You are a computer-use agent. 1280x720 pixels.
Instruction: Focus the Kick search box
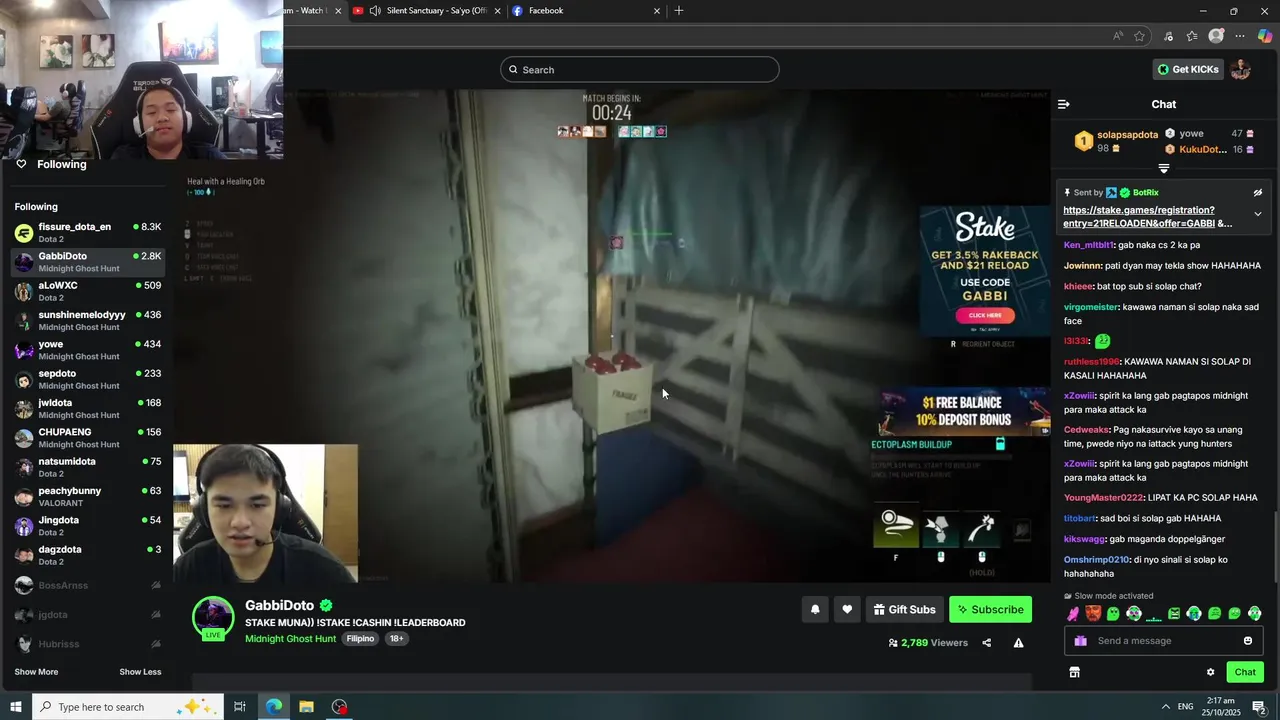pos(640,69)
